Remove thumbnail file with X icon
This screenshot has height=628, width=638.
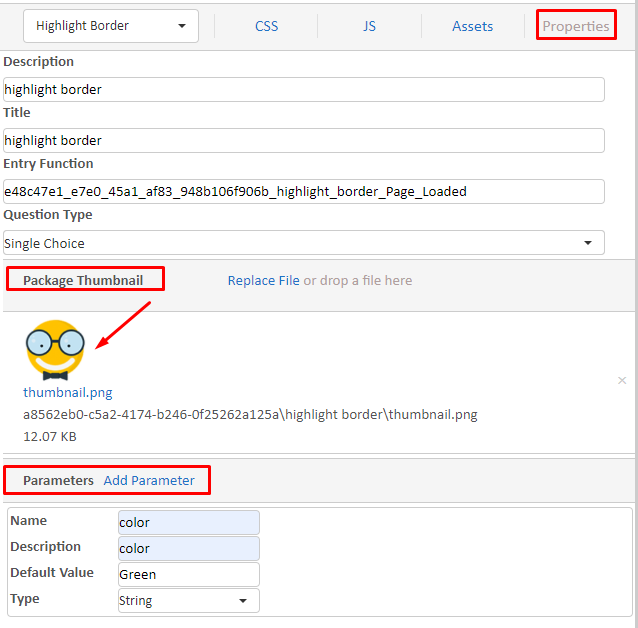point(622,381)
